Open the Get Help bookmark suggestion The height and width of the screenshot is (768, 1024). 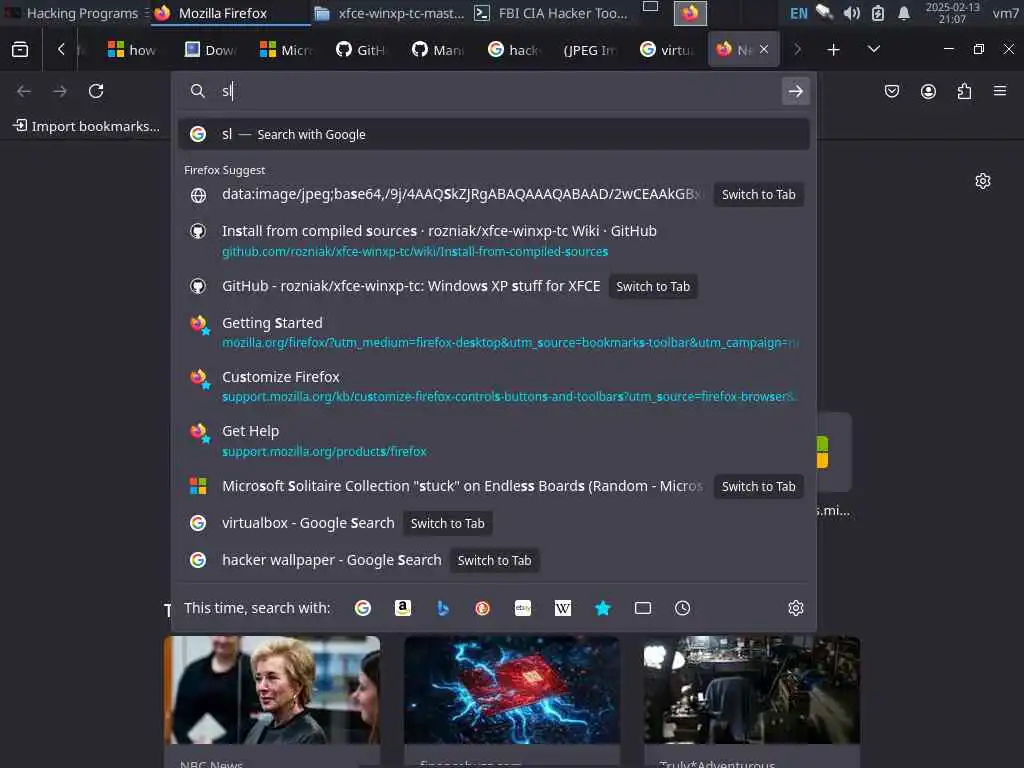[x=494, y=440]
